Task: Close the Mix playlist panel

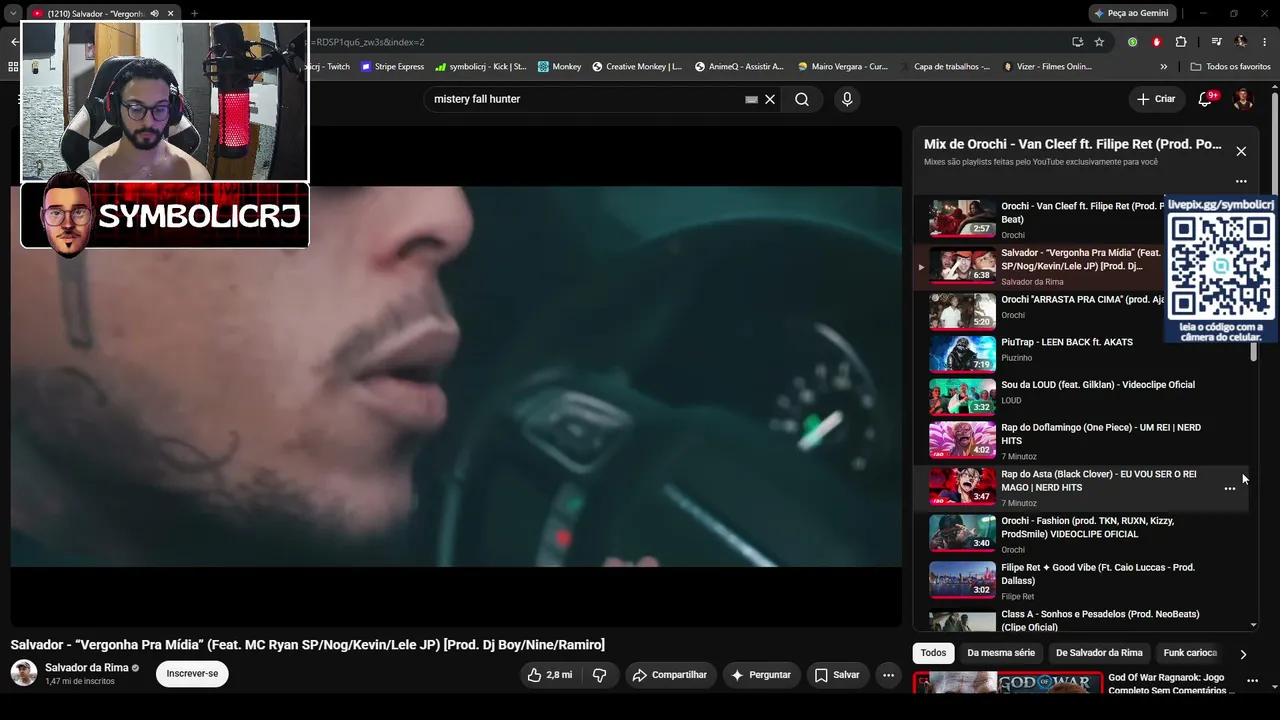Action: (1241, 151)
